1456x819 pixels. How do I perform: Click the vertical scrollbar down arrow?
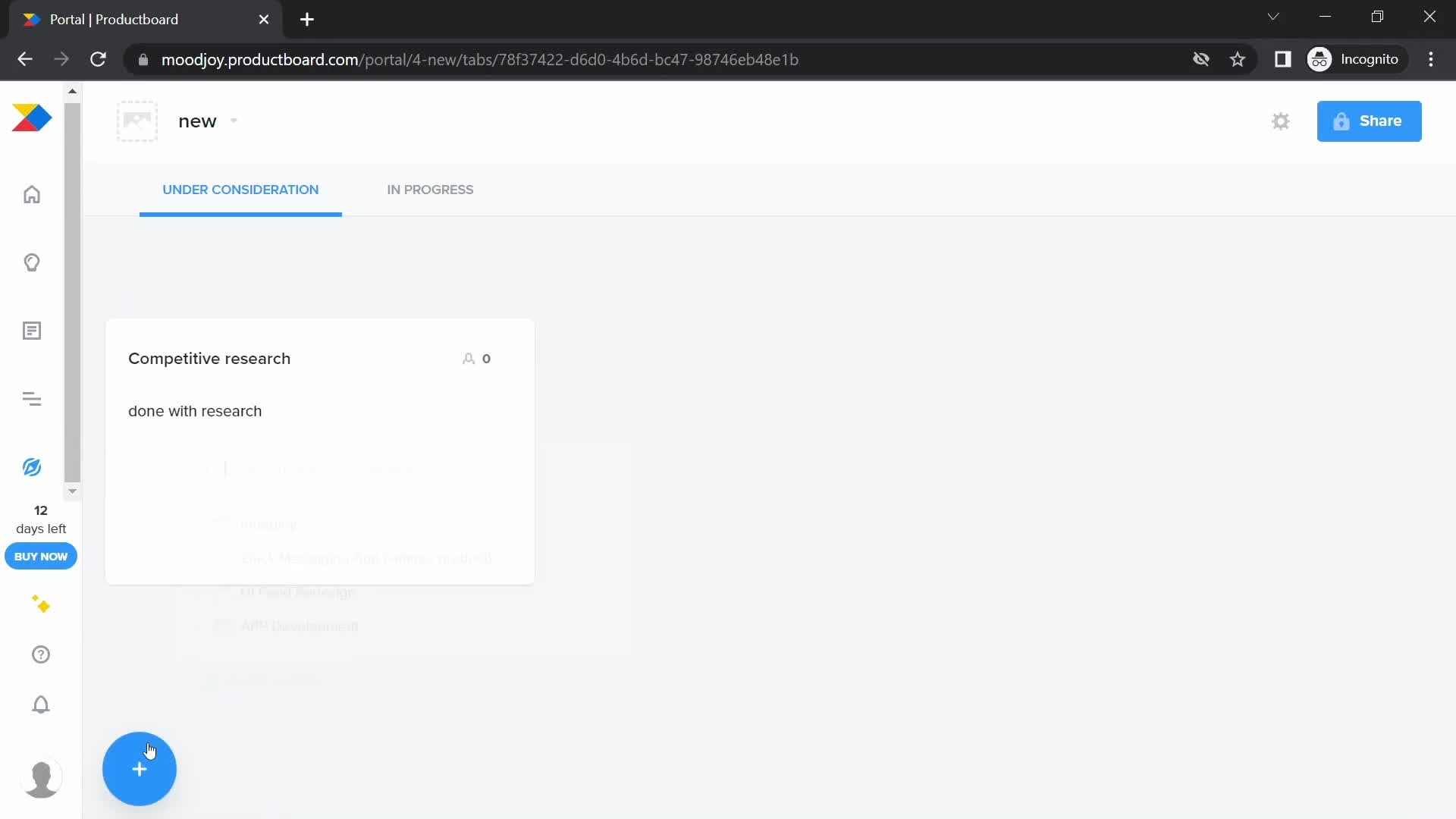click(x=72, y=490)
